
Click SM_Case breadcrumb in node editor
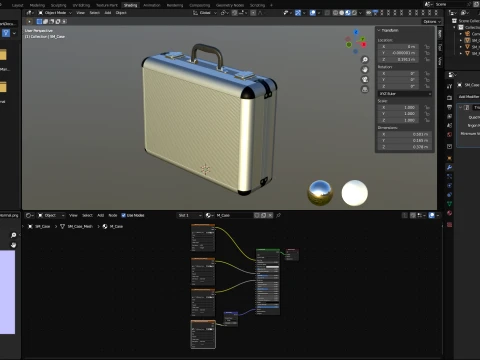point(42,226)
